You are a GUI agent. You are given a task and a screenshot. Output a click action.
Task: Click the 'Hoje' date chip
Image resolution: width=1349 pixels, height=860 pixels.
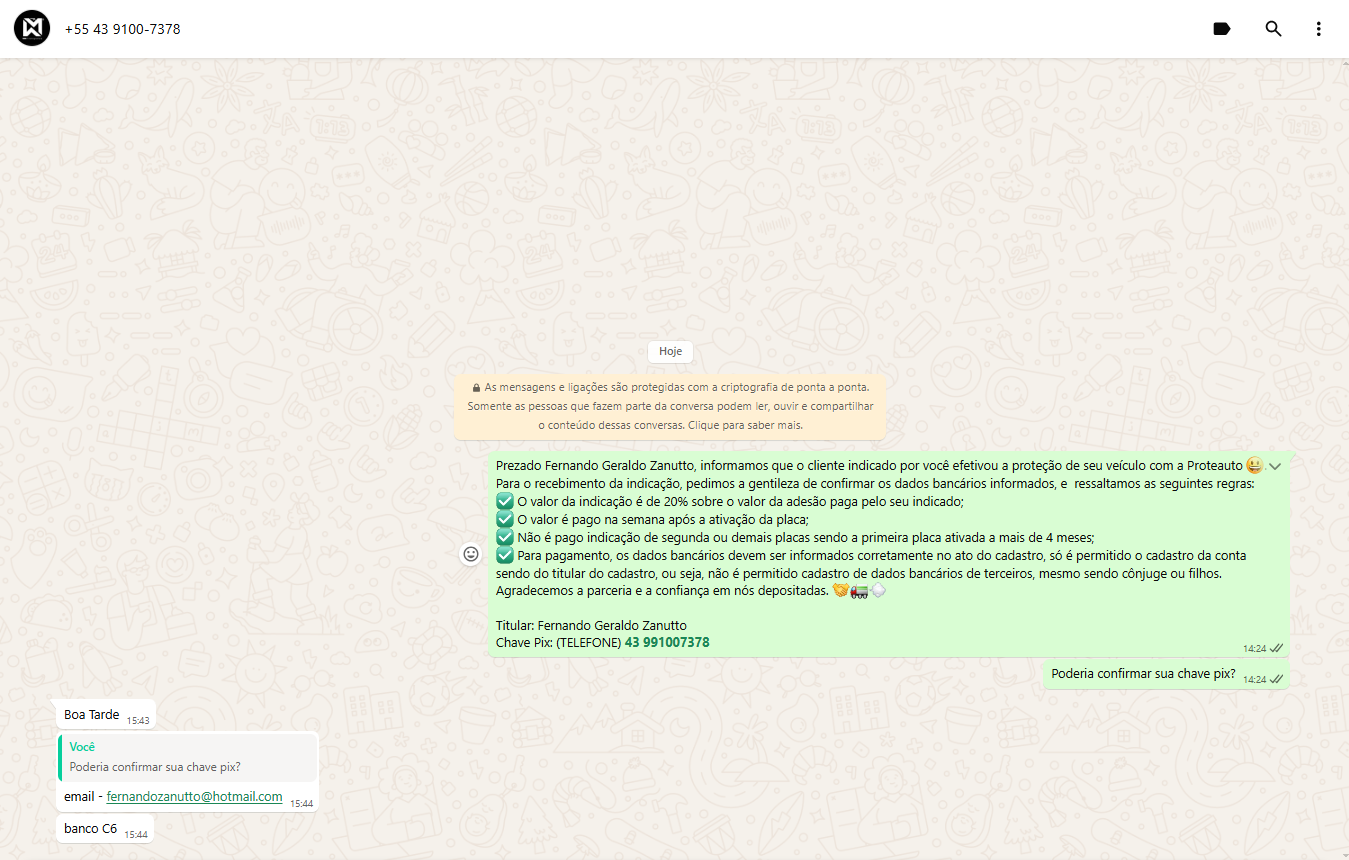point(670,352)
